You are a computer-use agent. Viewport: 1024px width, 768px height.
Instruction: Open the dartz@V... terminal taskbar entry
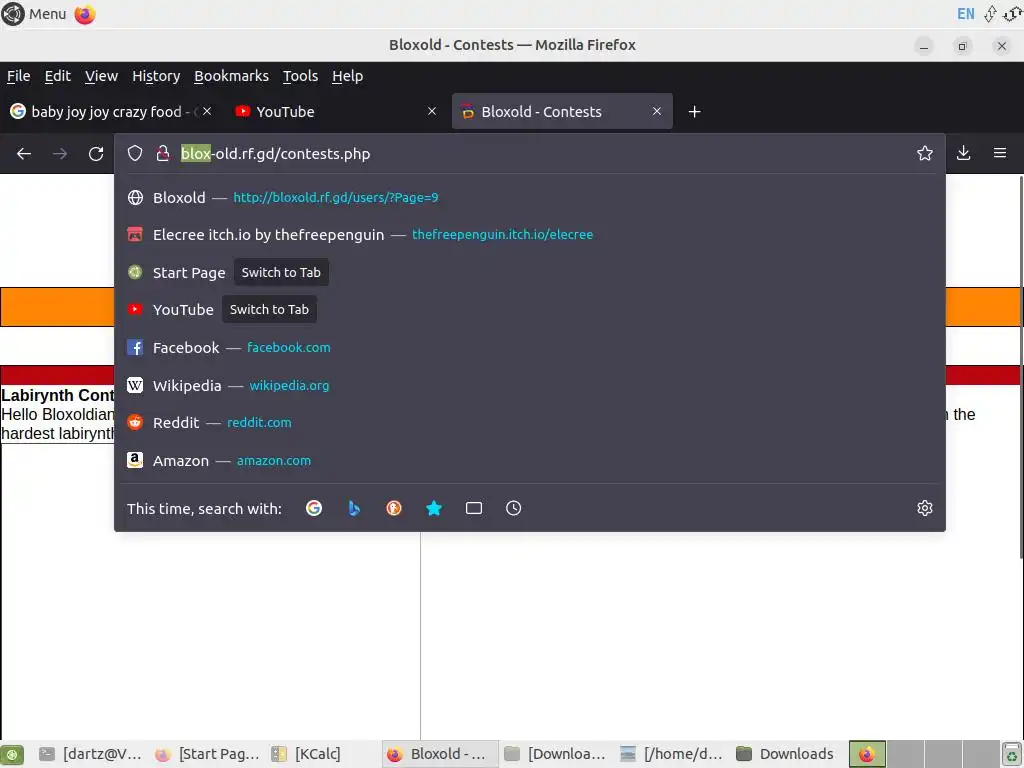tap(90, 754)
